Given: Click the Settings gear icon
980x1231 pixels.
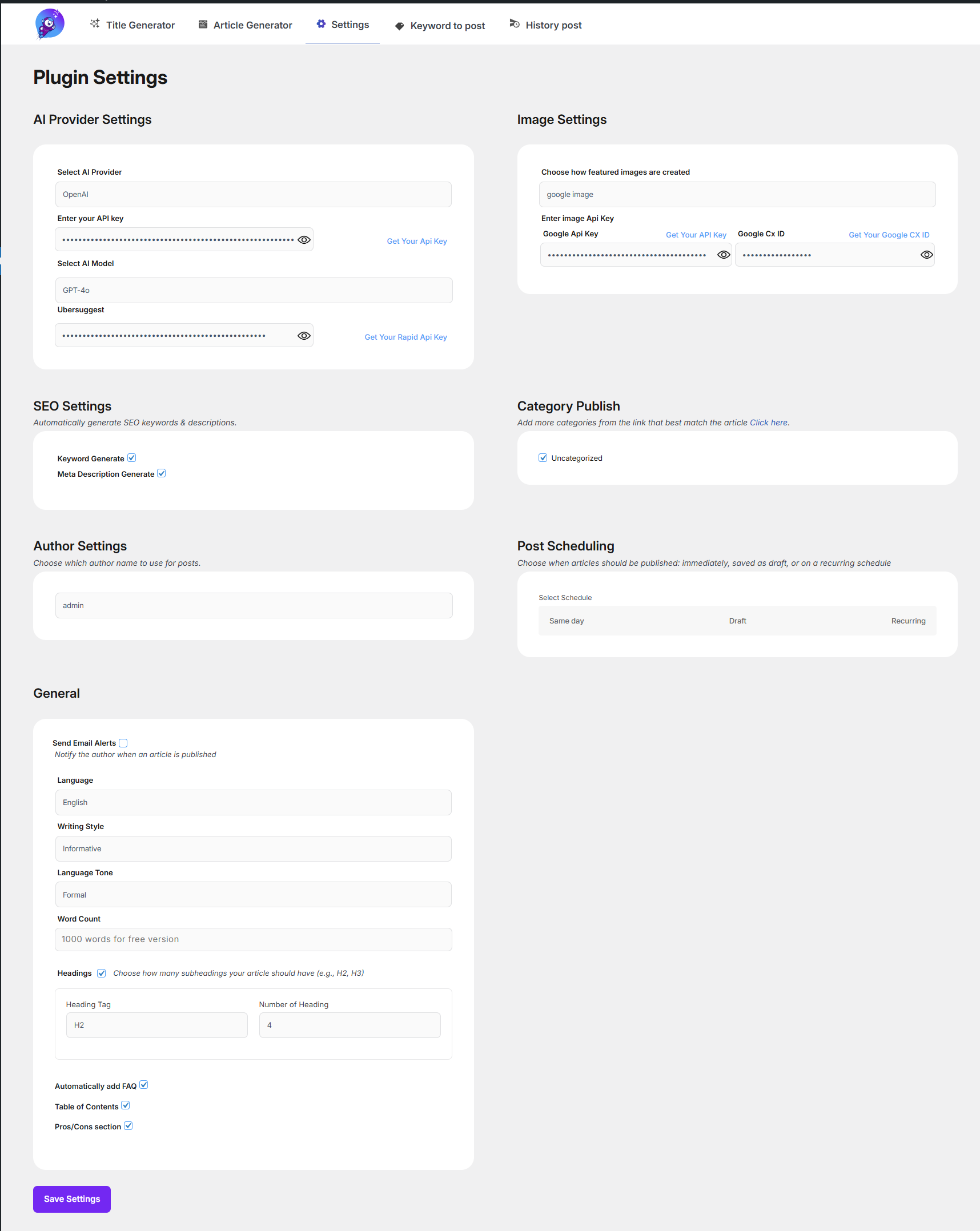Looking at the screenshot, I should (x=321, y=24).
